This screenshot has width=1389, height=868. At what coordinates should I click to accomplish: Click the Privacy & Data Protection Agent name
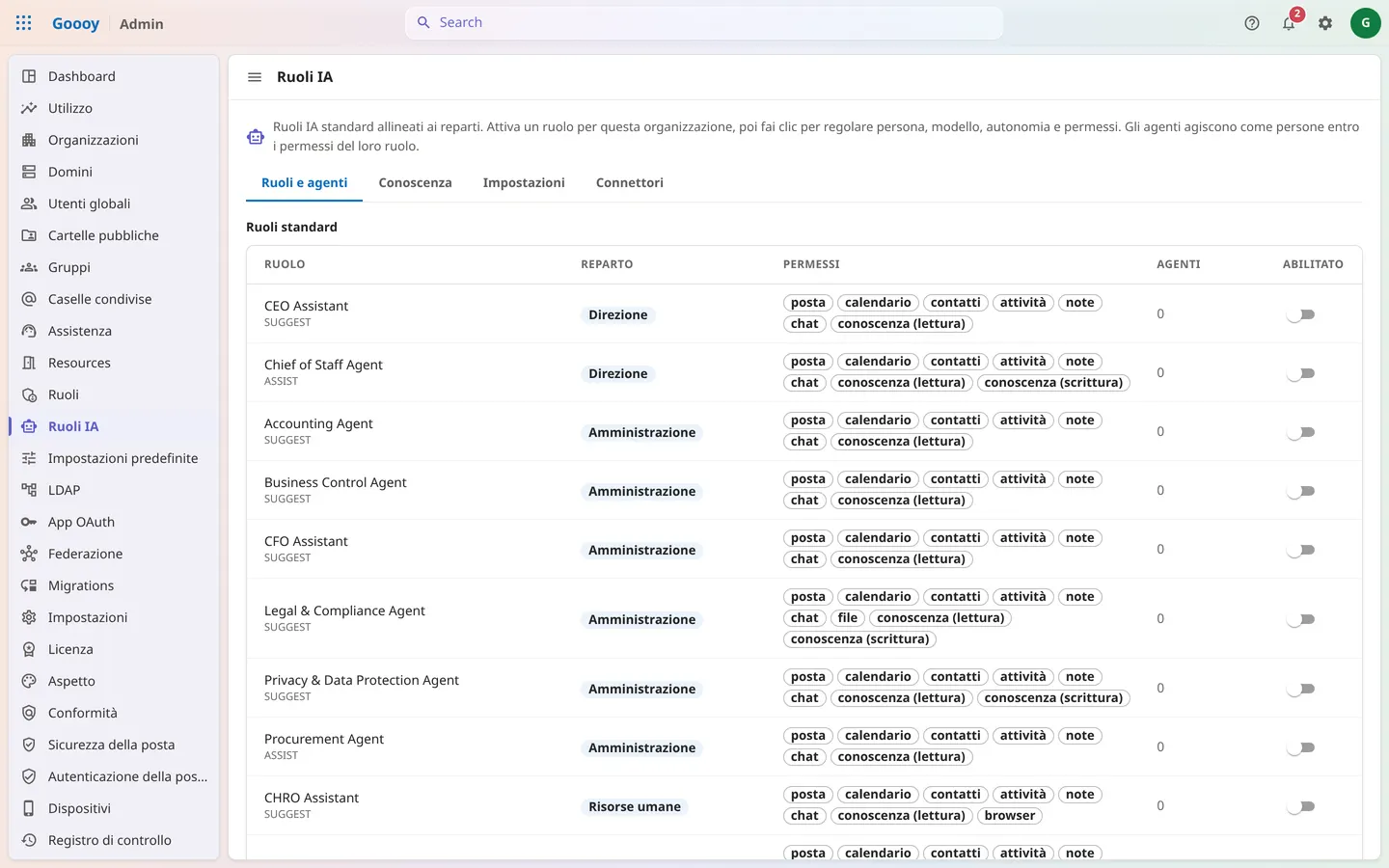point(362,680)
